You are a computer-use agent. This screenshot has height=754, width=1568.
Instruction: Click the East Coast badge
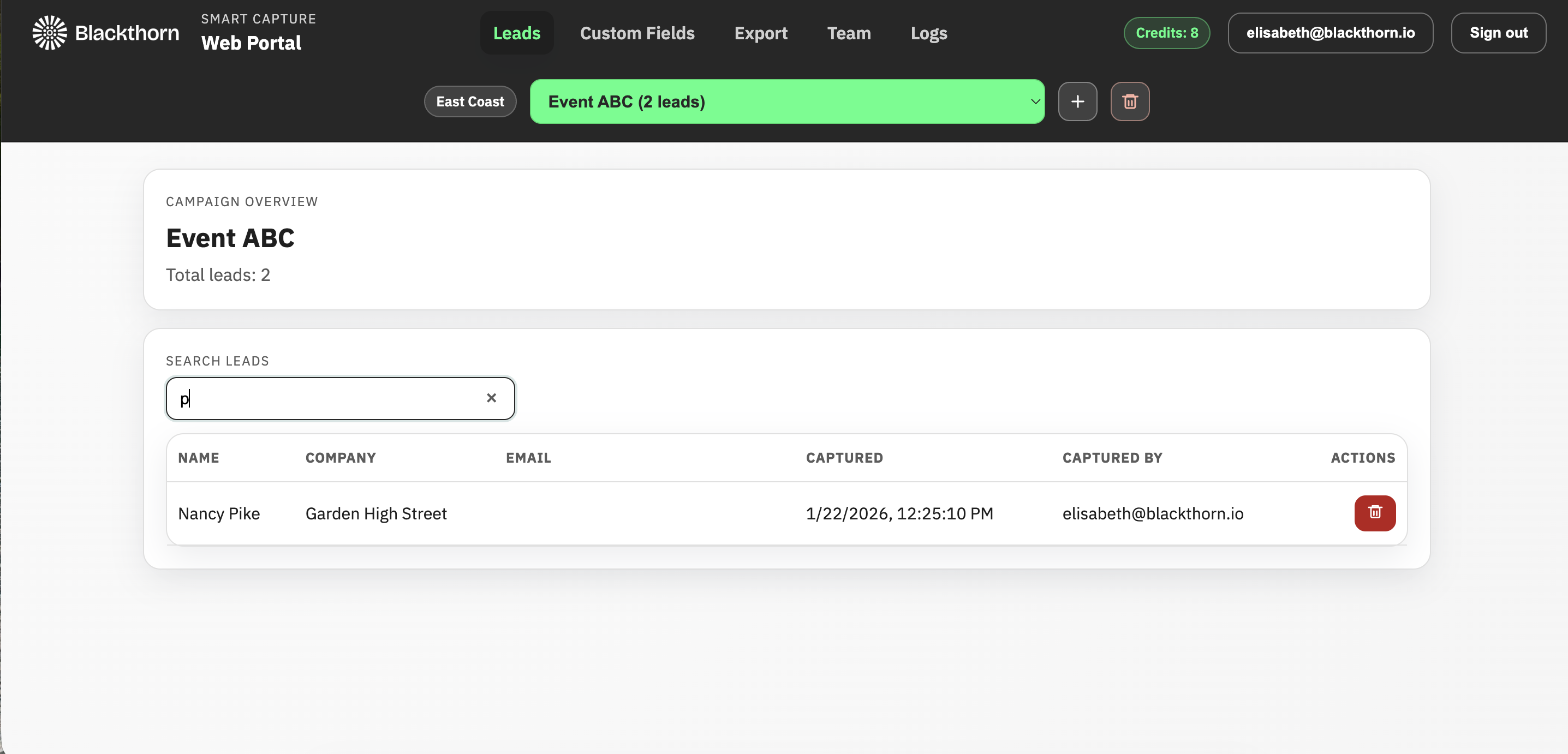point(470,101)
